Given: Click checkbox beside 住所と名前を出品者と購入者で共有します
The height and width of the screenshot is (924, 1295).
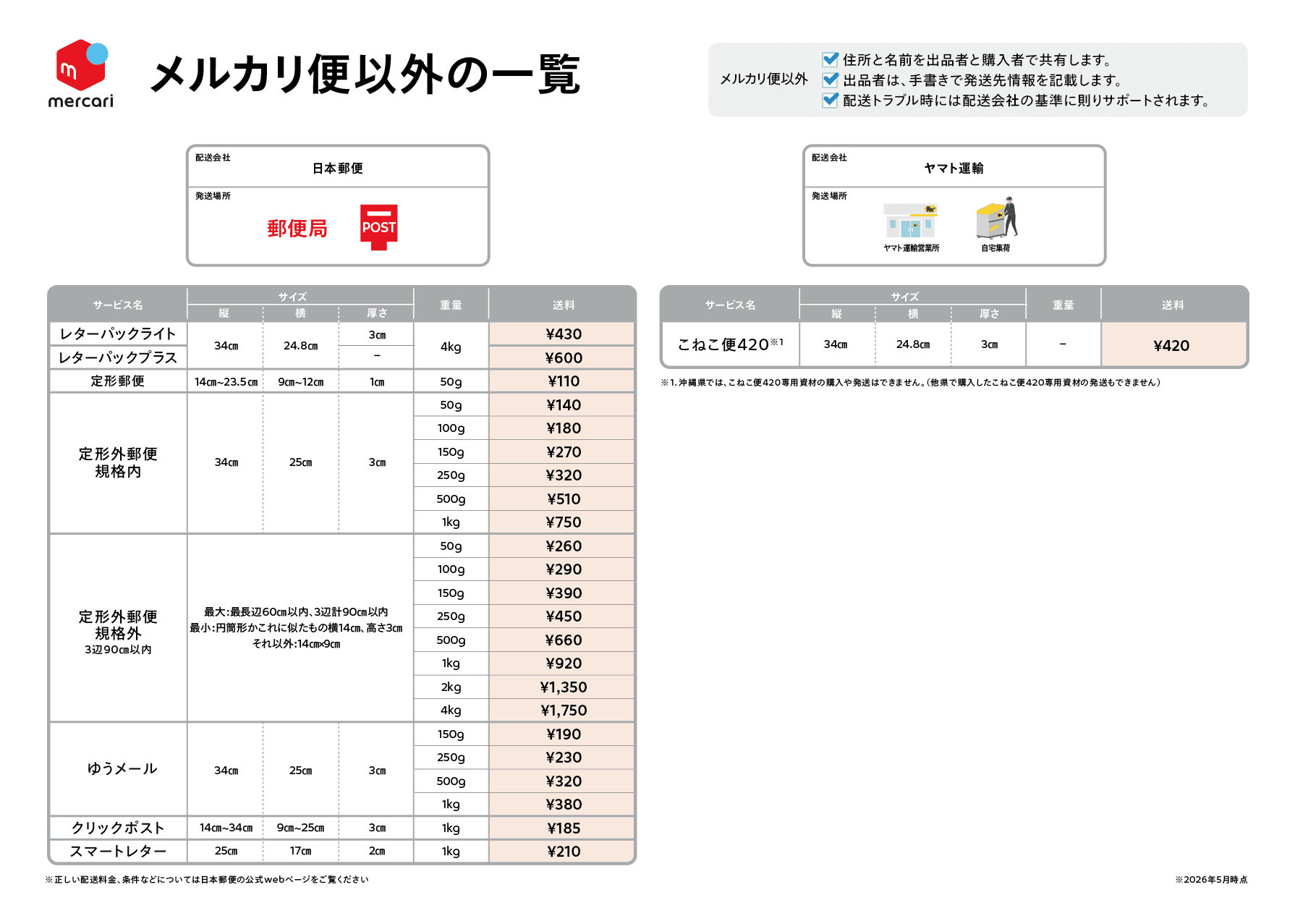Looking at the screenshot, I should [831, 59].
